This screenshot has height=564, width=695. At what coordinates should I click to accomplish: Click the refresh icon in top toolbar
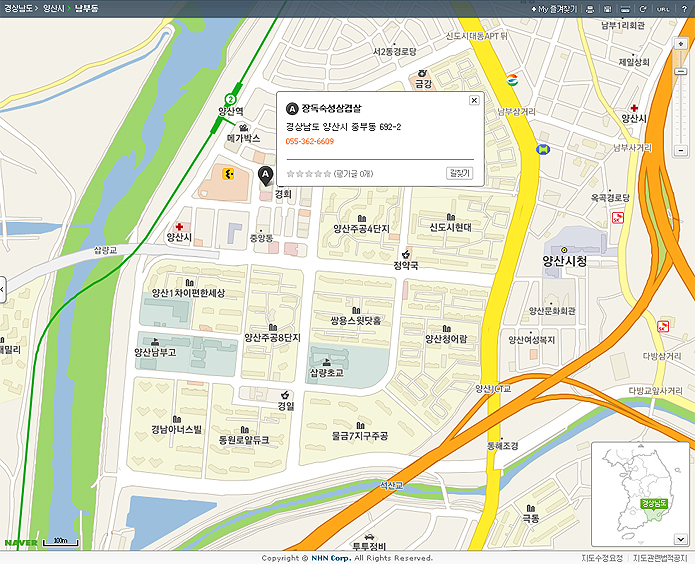pyautogui.click(x=643, y=9)
